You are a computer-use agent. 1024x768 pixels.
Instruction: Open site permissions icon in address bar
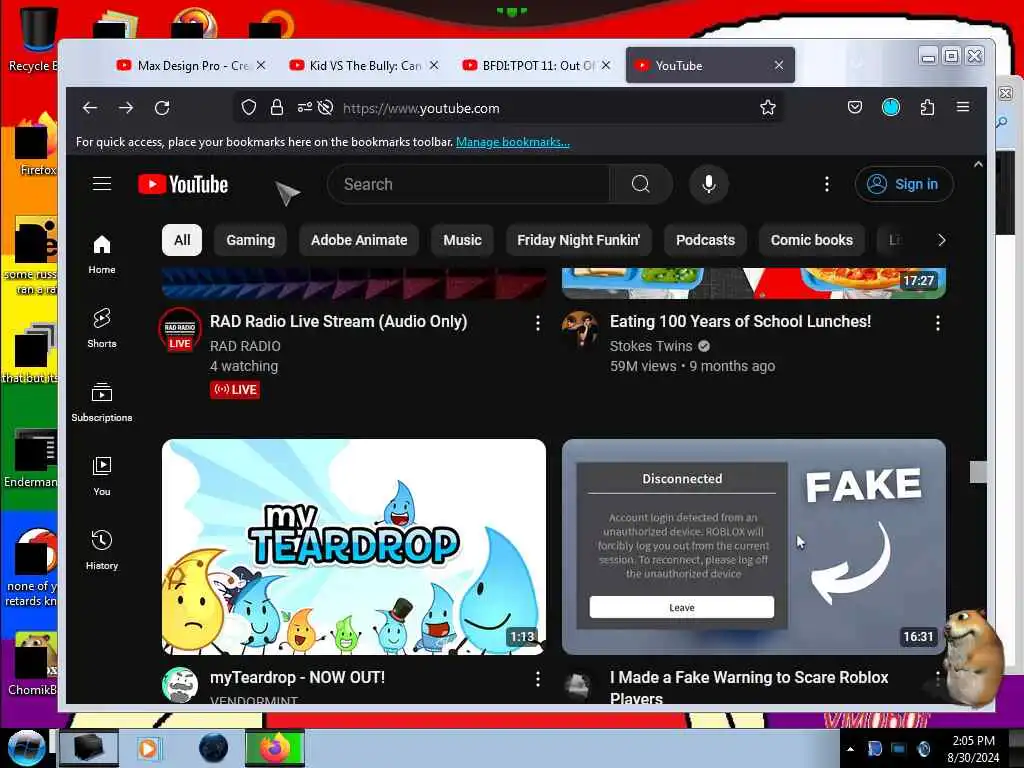click(x=304, y=108)
